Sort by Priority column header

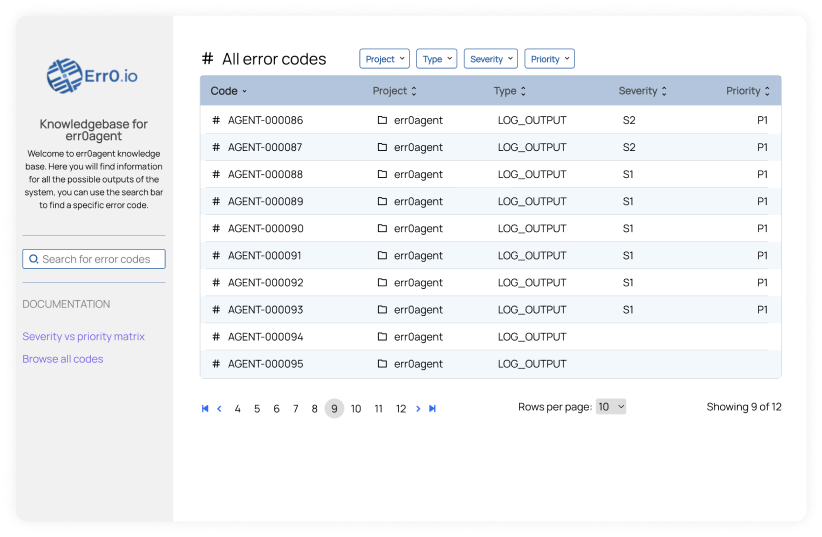pos(747,91)
